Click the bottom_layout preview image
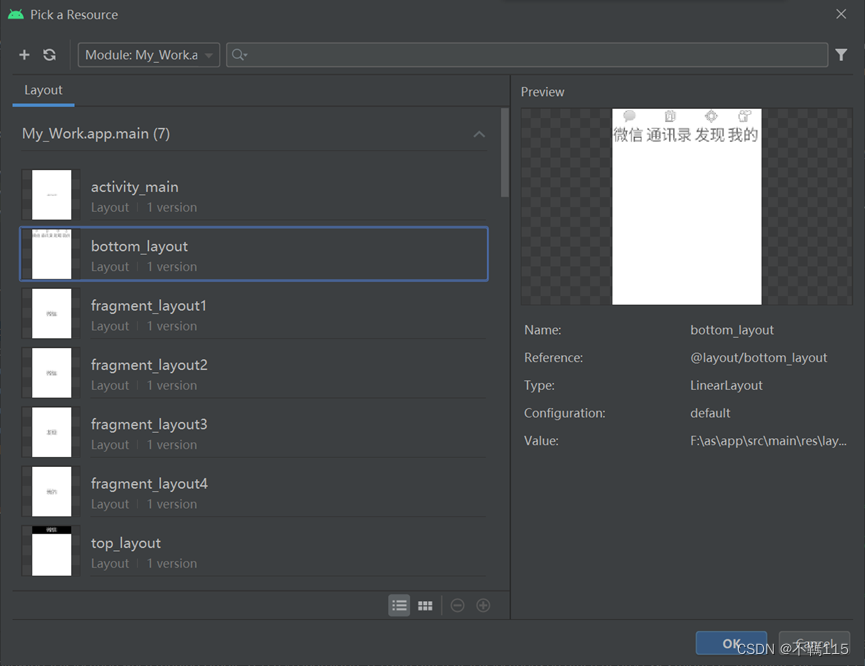This screenshot has width=865, height=666. (x=686, y=206)
